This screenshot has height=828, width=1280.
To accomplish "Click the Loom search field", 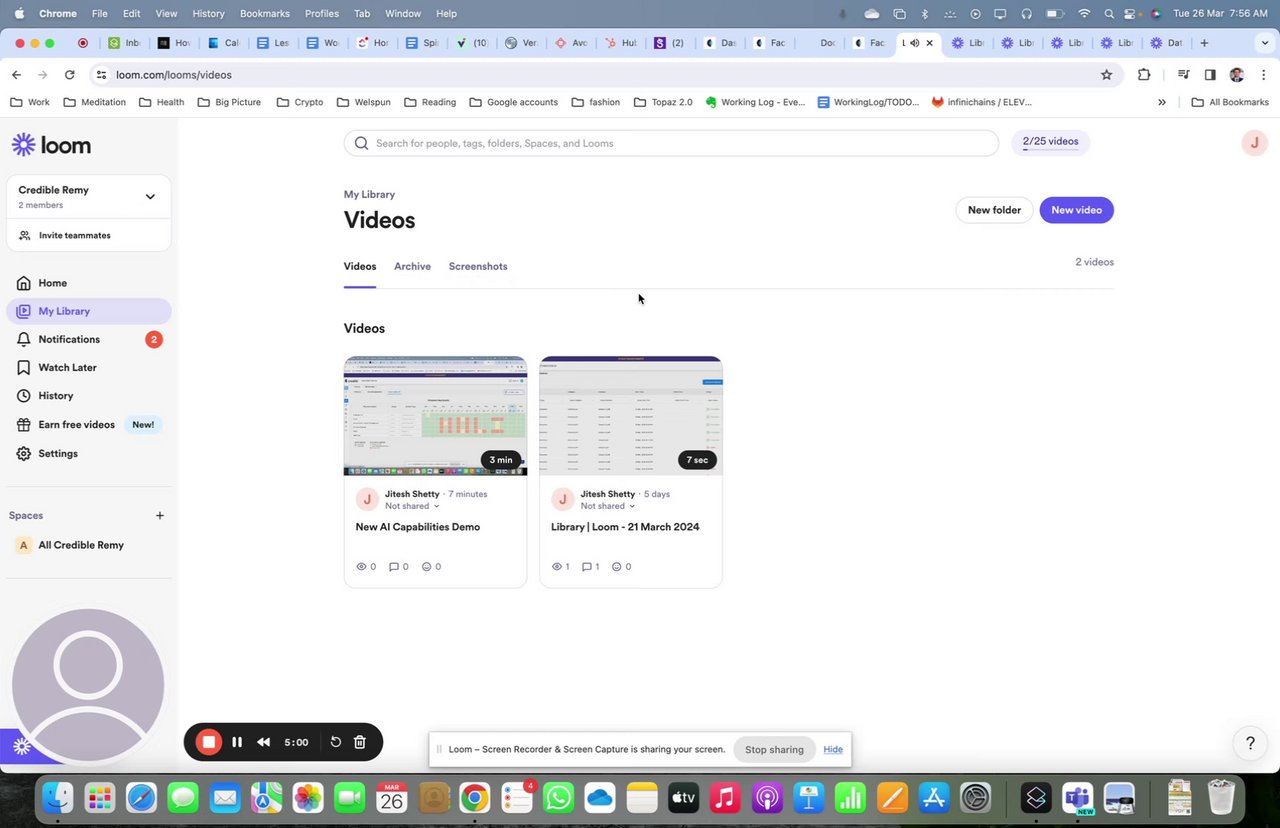I will [x=671, y=143].
